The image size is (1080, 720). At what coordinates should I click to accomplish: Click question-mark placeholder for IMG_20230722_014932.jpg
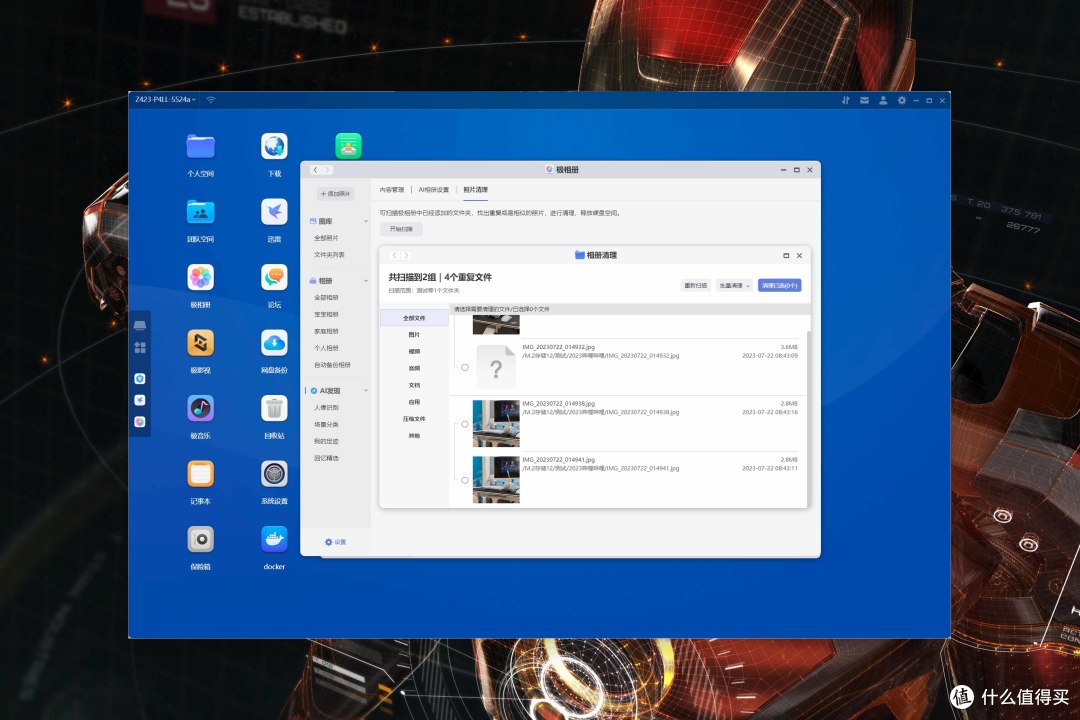496,368
